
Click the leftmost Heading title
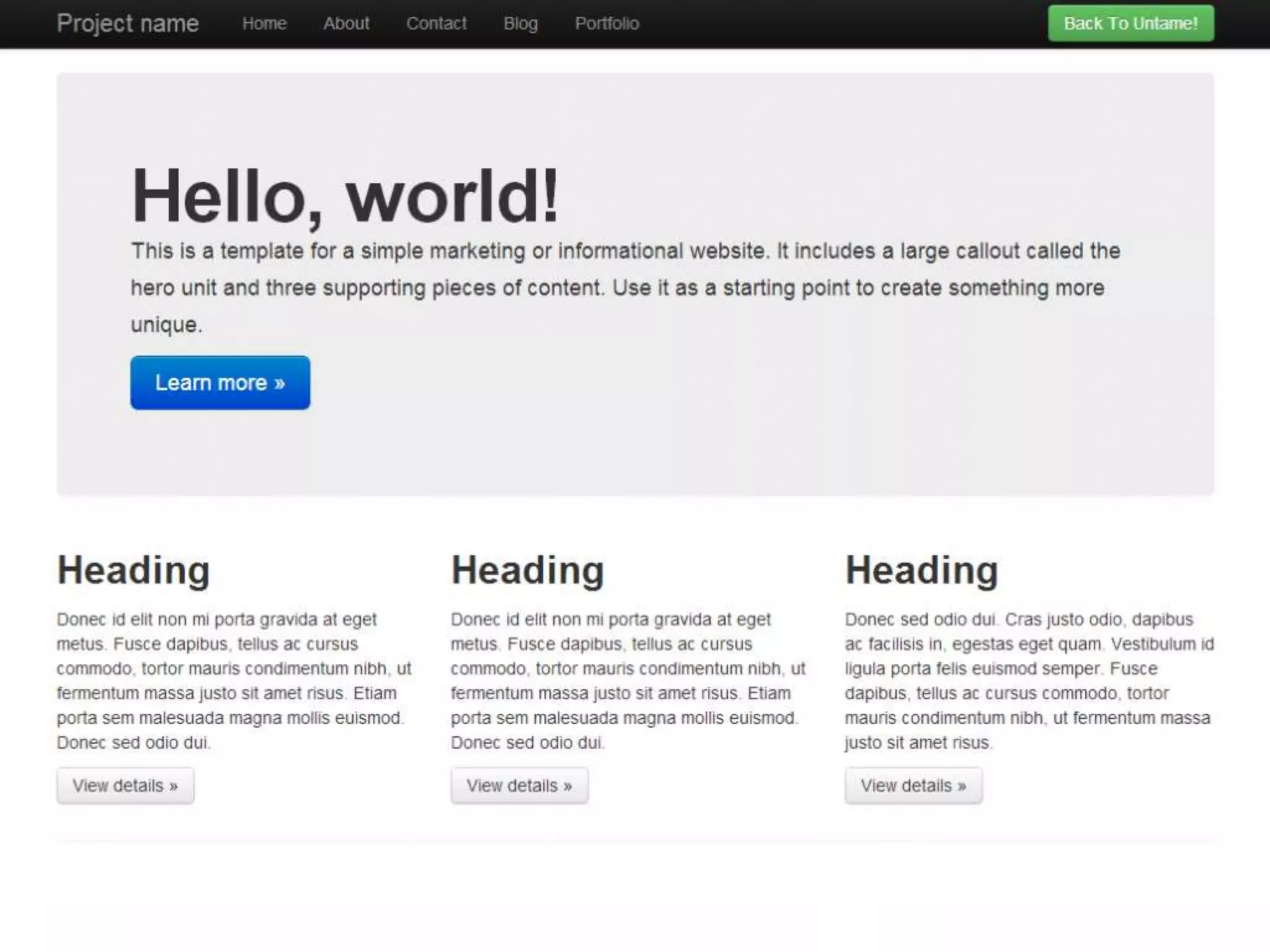pos(133,570)
